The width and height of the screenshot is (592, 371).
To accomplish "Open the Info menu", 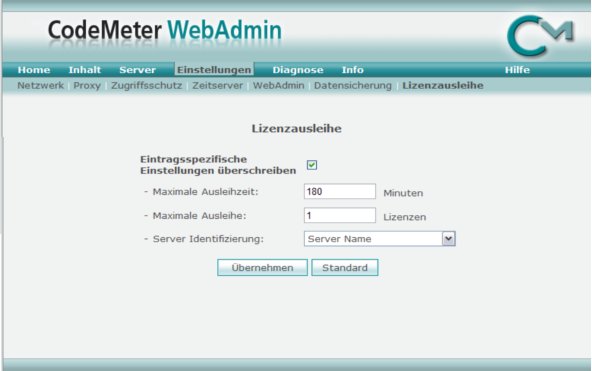I will [x=353, y=70].
